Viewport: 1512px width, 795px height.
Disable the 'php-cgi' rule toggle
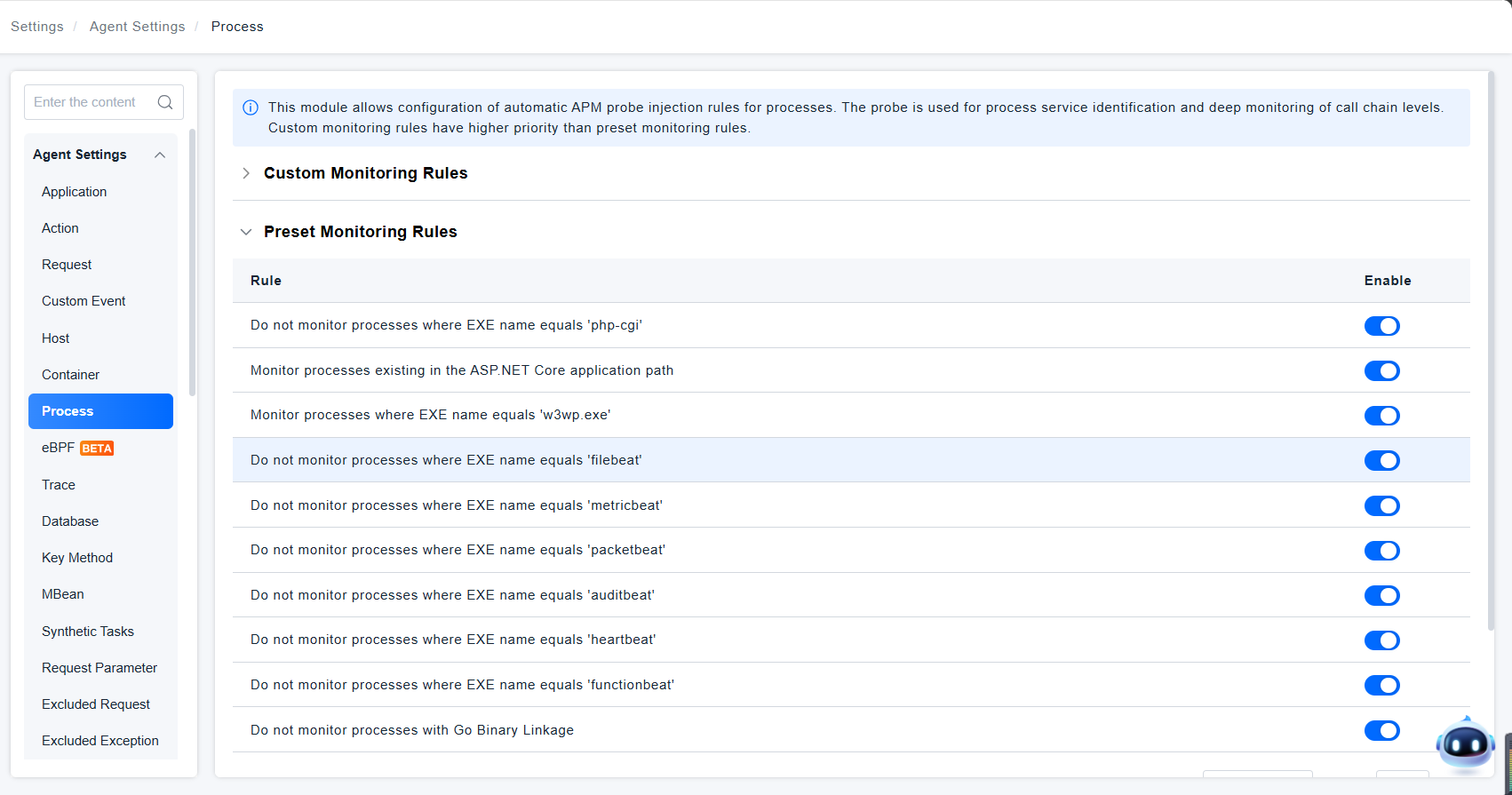(x=1381, y=326)
